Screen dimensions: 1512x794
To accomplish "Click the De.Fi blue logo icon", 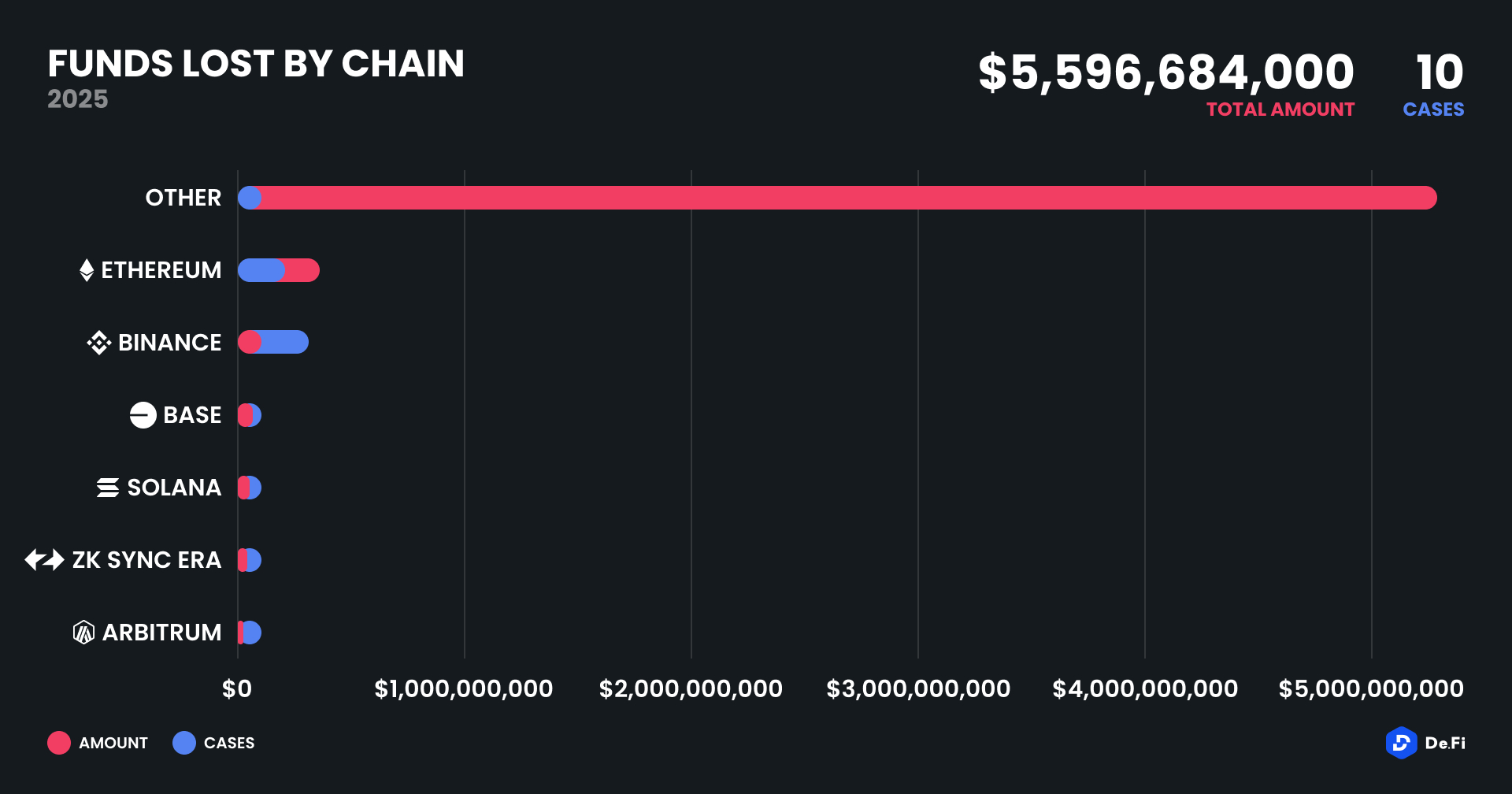I will click(1401, 743).
